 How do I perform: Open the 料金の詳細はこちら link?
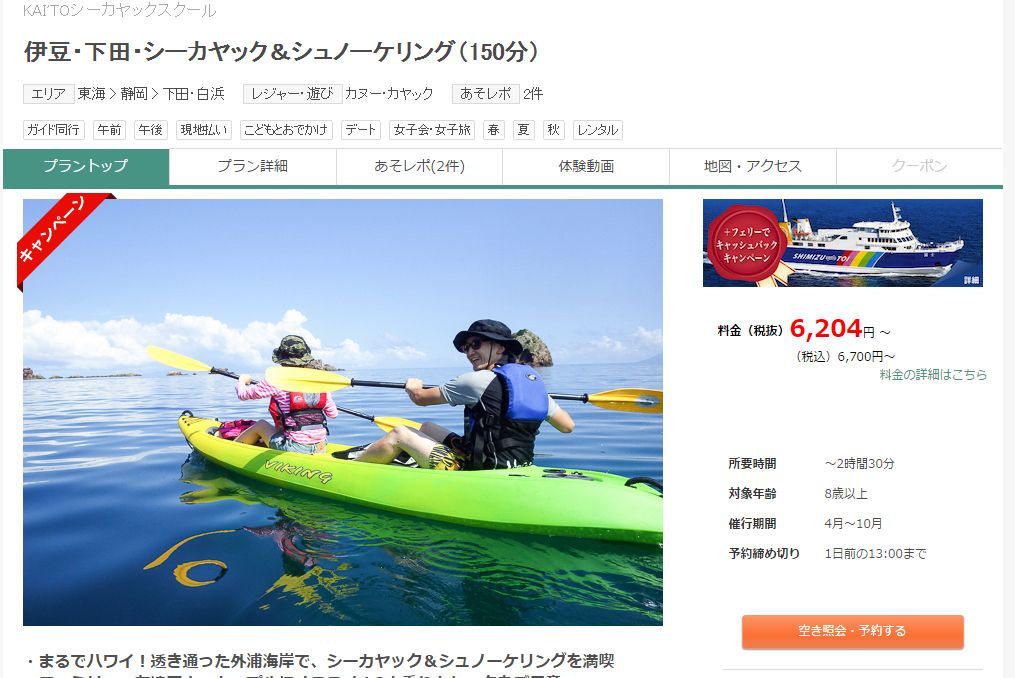click(x=933, y=374)
